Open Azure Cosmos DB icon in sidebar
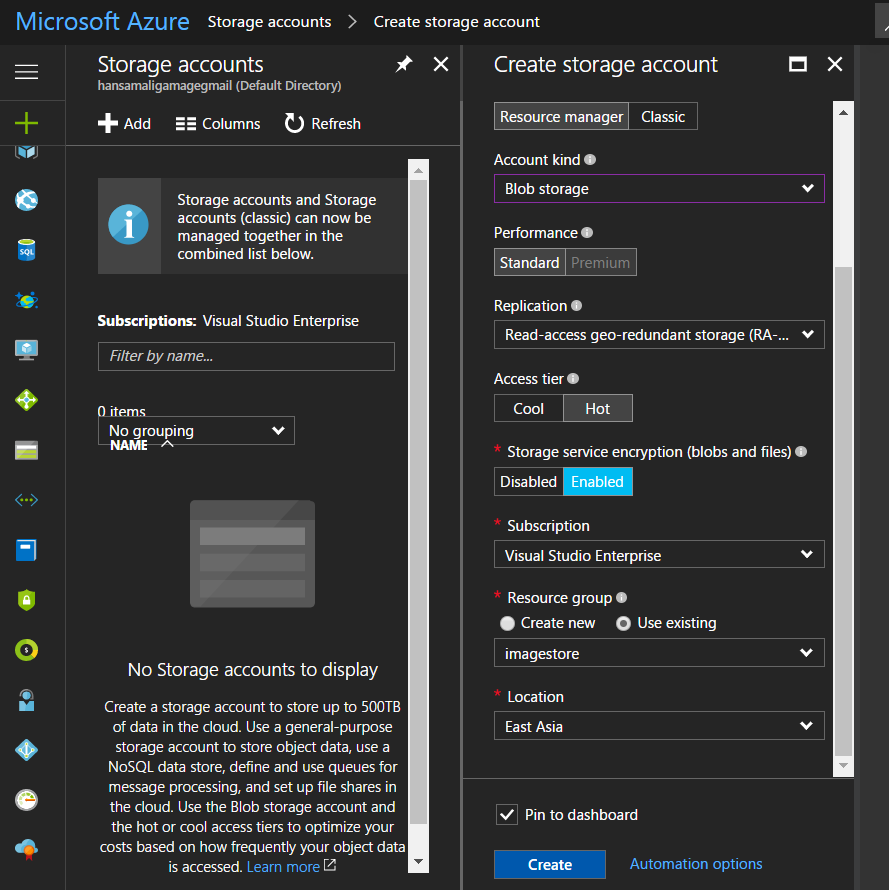 point(27,300)
